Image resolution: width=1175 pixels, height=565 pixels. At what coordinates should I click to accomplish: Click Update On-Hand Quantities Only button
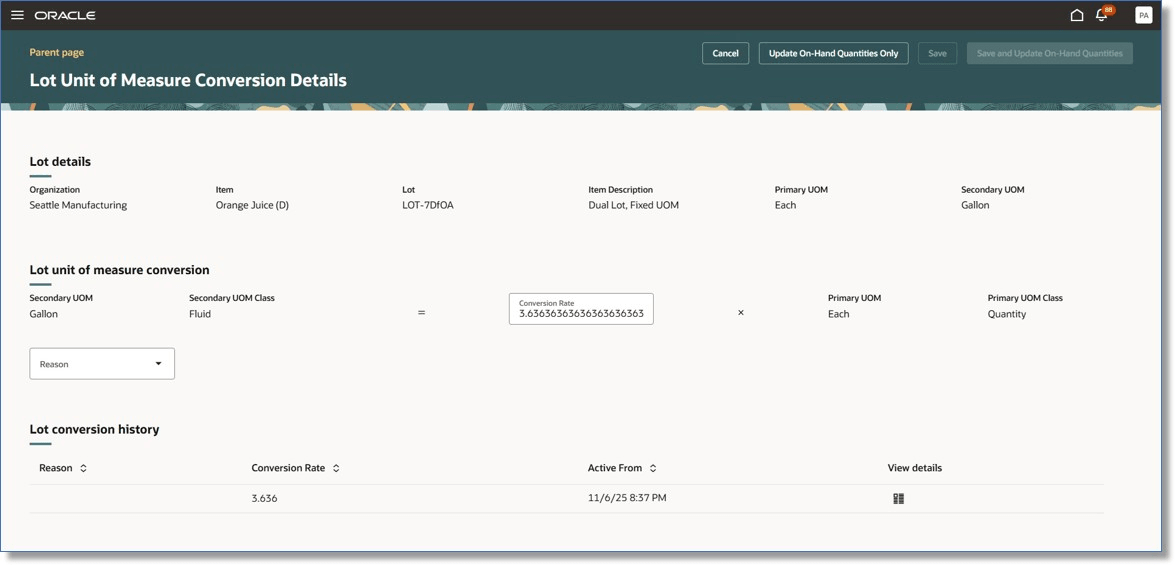tap(833, 53)
